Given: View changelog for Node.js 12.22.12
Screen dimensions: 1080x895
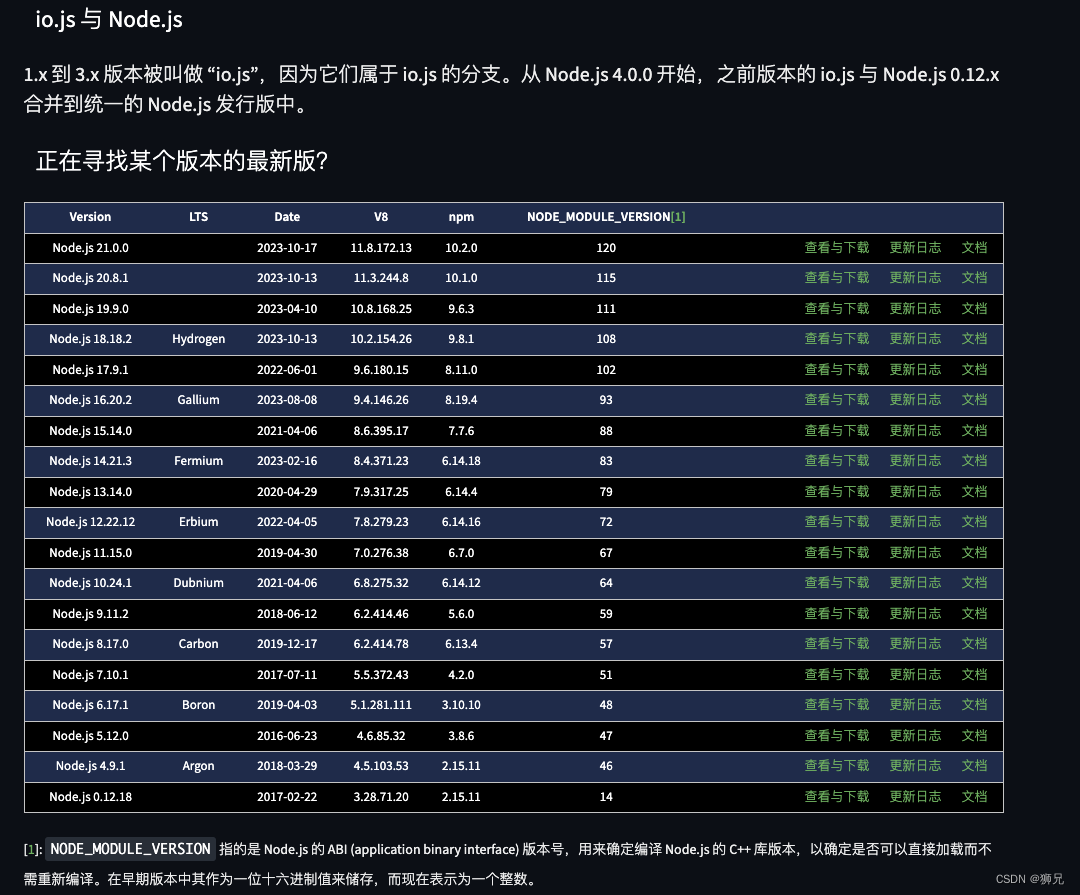Looking at the screenshot, I should pyautogui.click(x=915, y=522).
